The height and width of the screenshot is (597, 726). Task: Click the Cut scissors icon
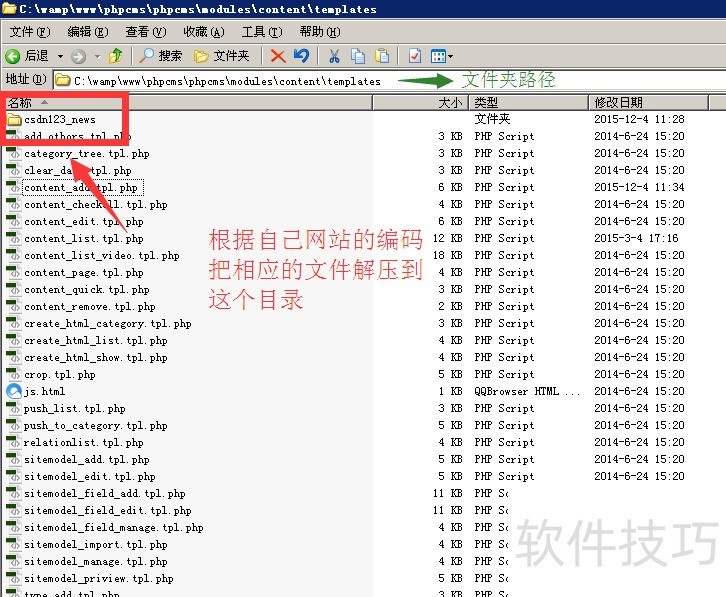pyautogui.click(x=334, y=56)
